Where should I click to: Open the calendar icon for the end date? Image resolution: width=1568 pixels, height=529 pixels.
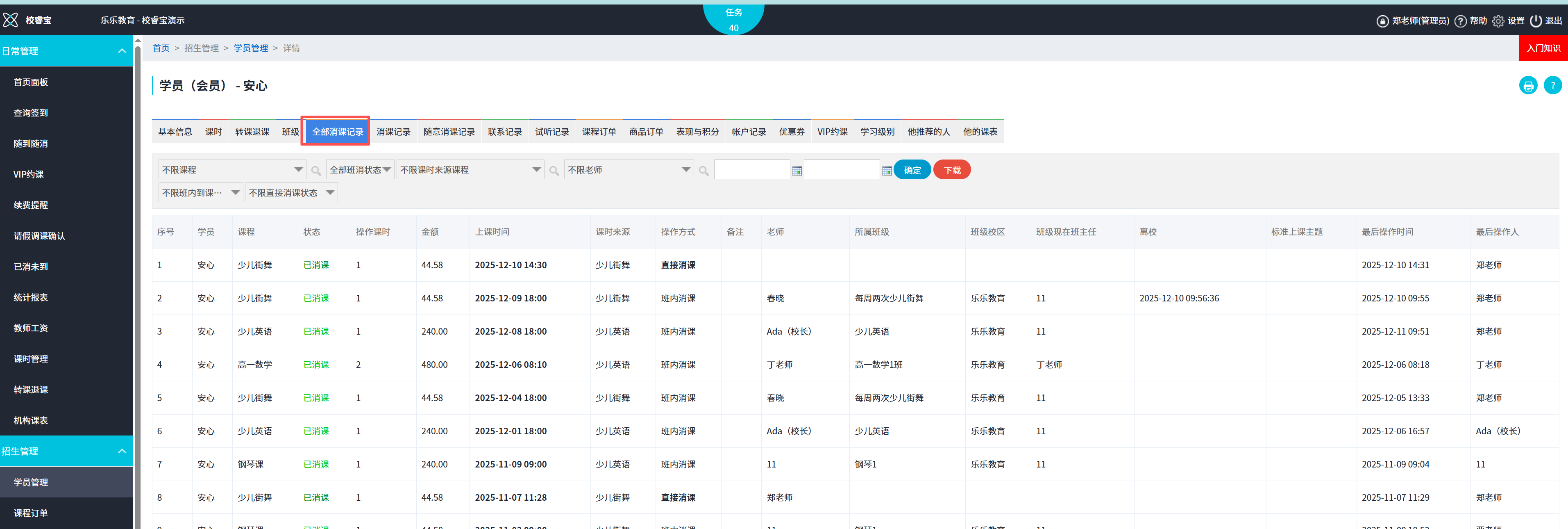point(887,170)
